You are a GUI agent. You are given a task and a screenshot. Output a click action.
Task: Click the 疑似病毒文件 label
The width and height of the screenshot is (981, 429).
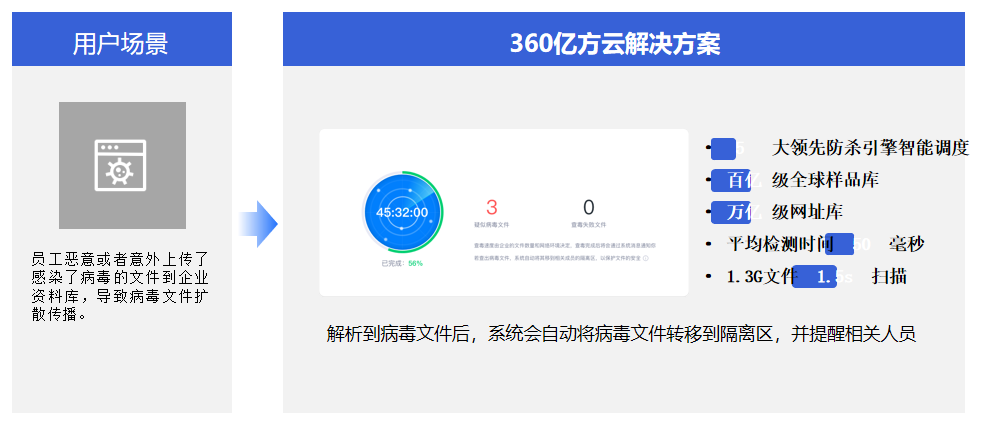click(492, 225)
